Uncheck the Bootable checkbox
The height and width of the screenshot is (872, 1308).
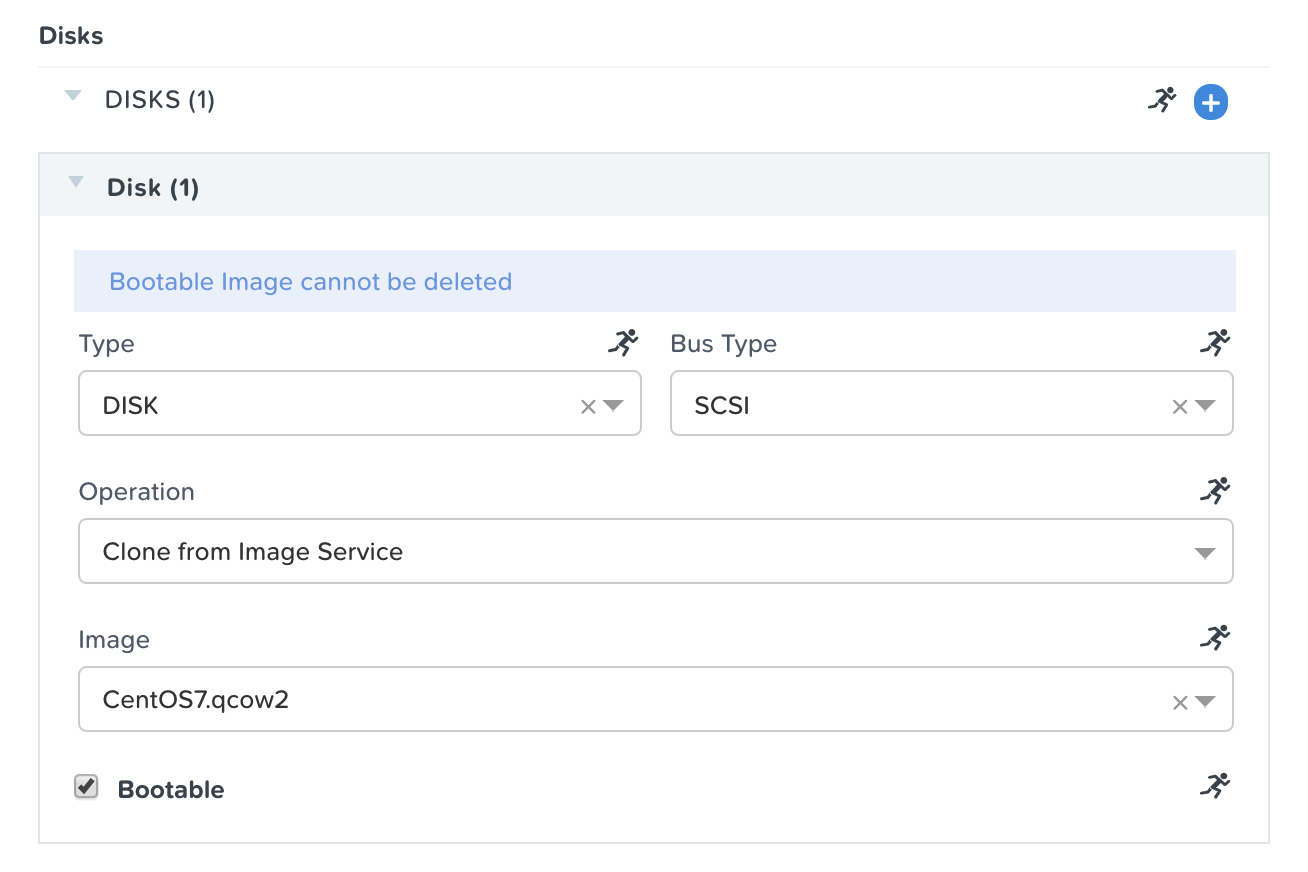pos(87,787)
